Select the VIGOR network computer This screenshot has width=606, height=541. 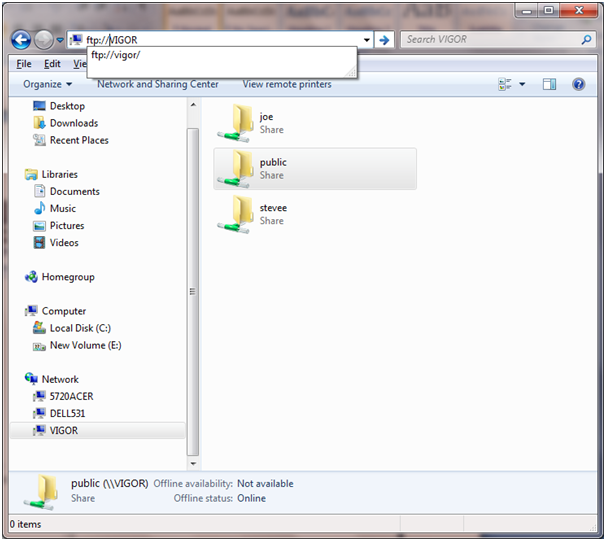(x=65, y=430)
